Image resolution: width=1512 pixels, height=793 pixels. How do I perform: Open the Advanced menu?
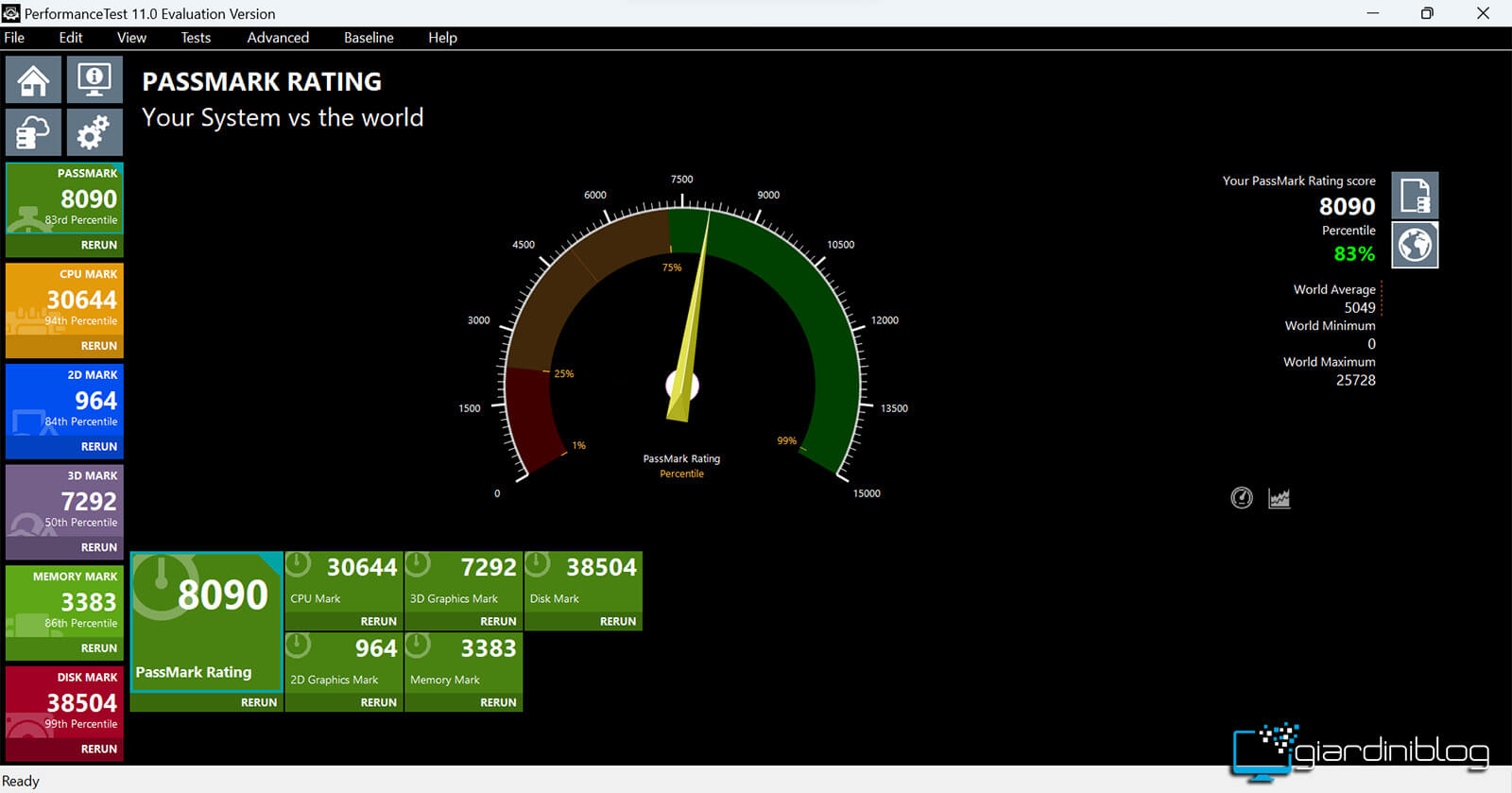click(278, 38)
